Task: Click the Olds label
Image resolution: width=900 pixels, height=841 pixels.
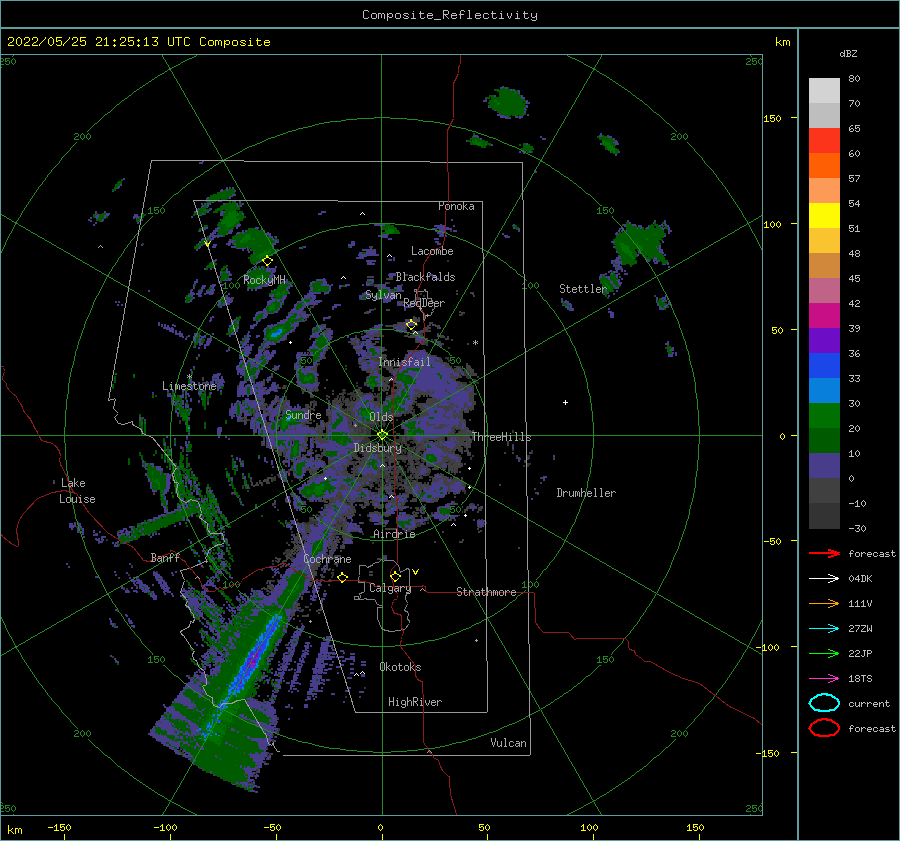Action: coord(381,417)
